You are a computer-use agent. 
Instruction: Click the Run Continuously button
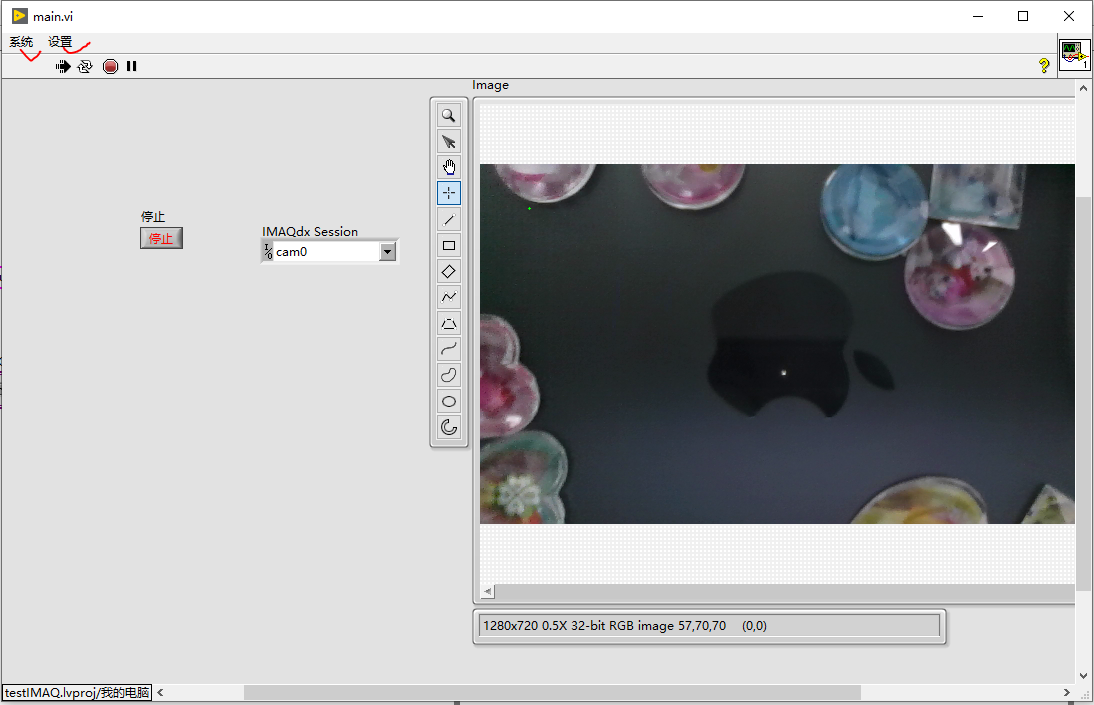84,66
